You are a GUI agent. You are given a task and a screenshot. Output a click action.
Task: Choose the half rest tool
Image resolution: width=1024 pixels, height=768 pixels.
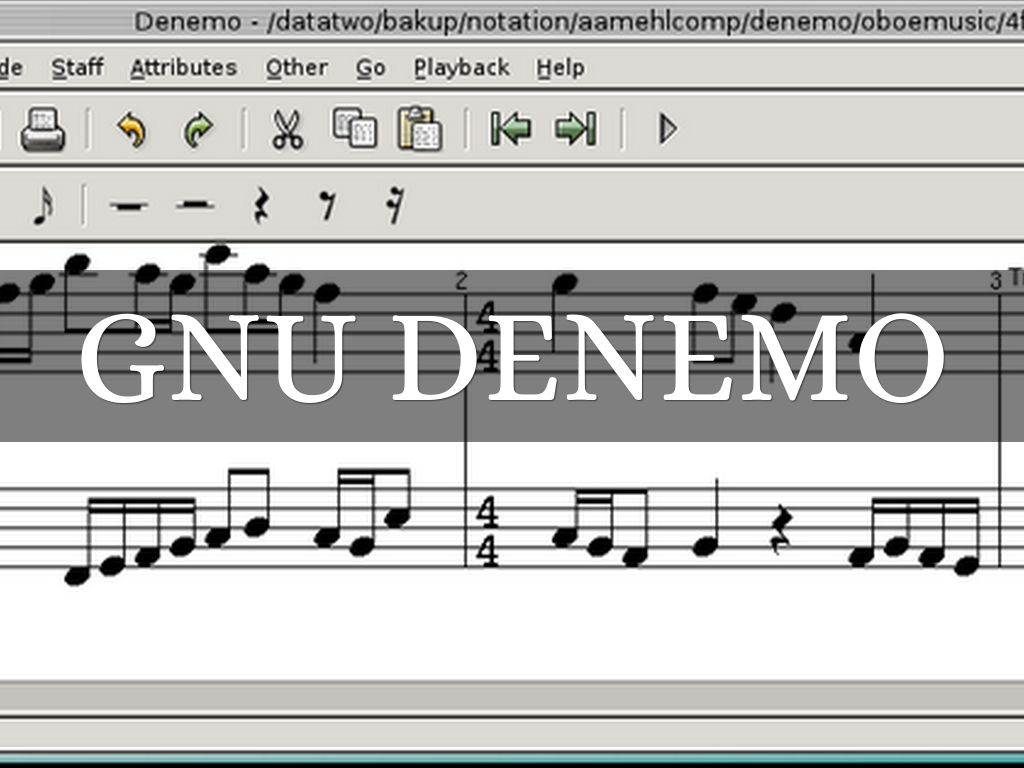(194, 205)
